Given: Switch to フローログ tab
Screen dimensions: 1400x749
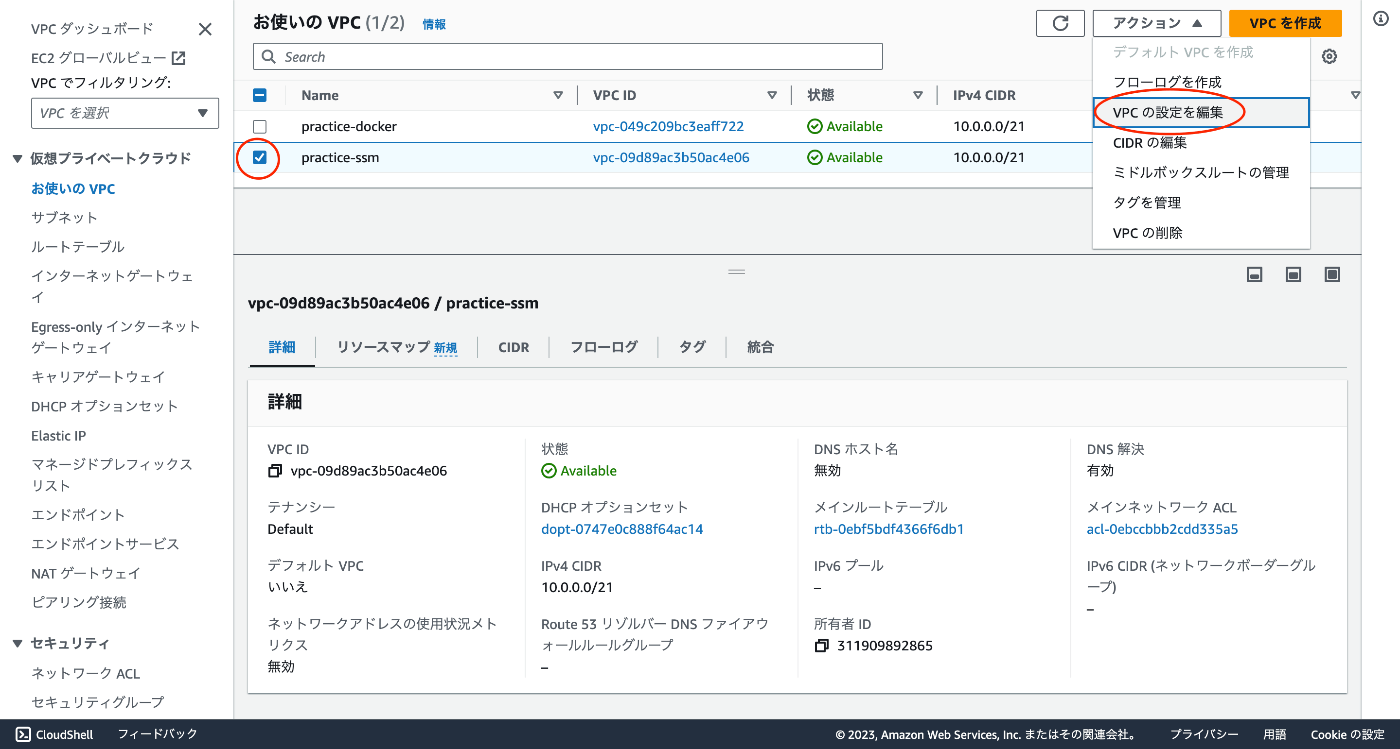Looking at the screenshot, I should click(x=604, y=347).
